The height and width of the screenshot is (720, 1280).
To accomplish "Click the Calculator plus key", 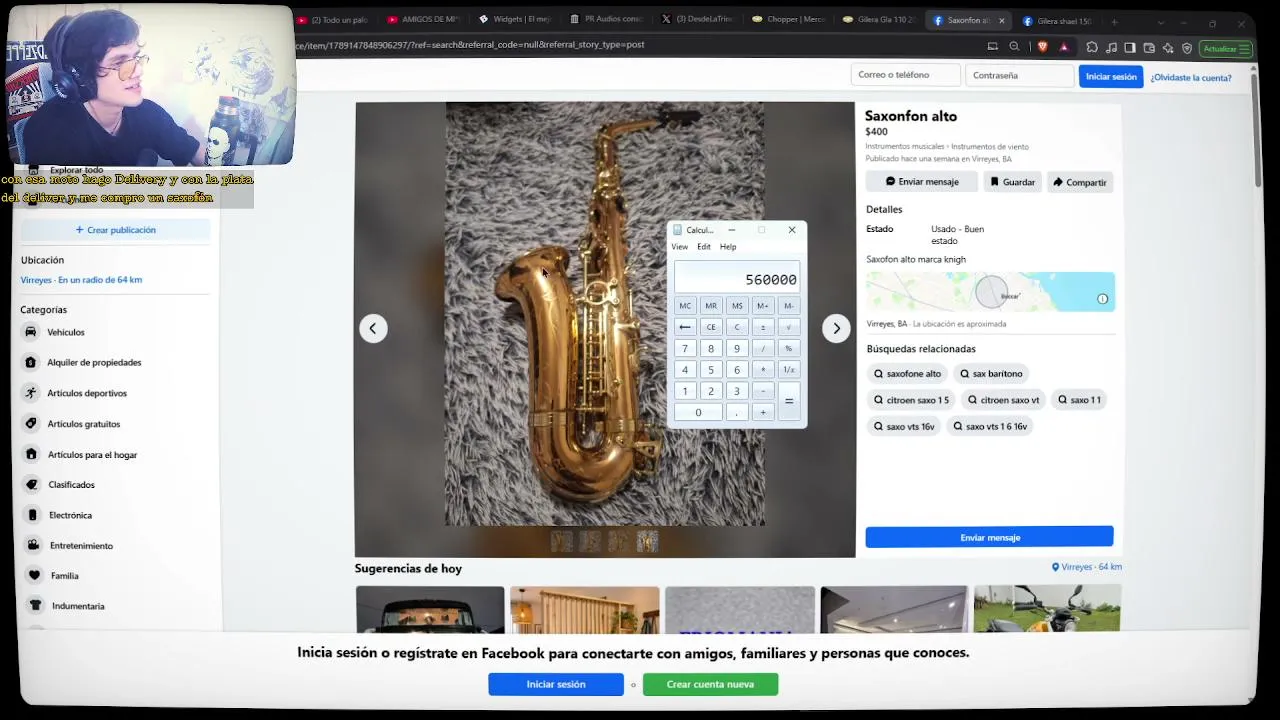I will click(762, 412).
